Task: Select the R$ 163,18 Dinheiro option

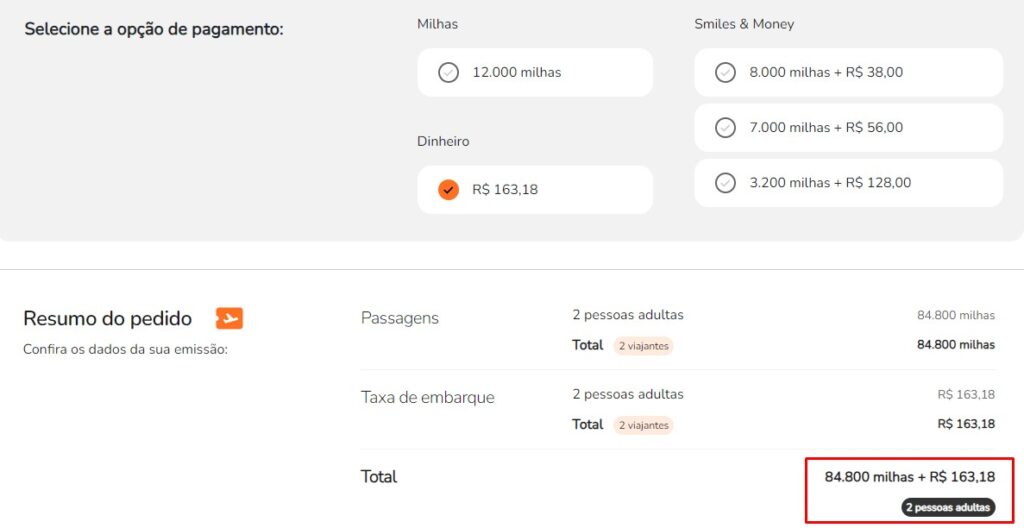Action: [x=534, y=189]
